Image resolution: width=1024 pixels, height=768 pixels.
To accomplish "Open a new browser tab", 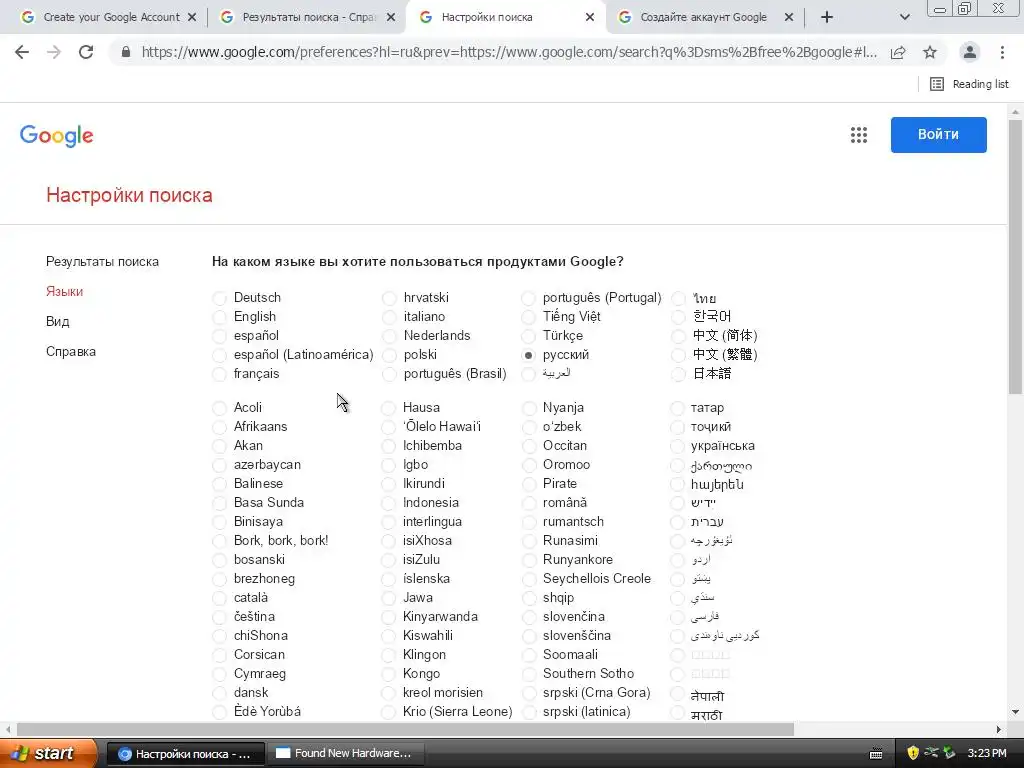I will (827, 18).
